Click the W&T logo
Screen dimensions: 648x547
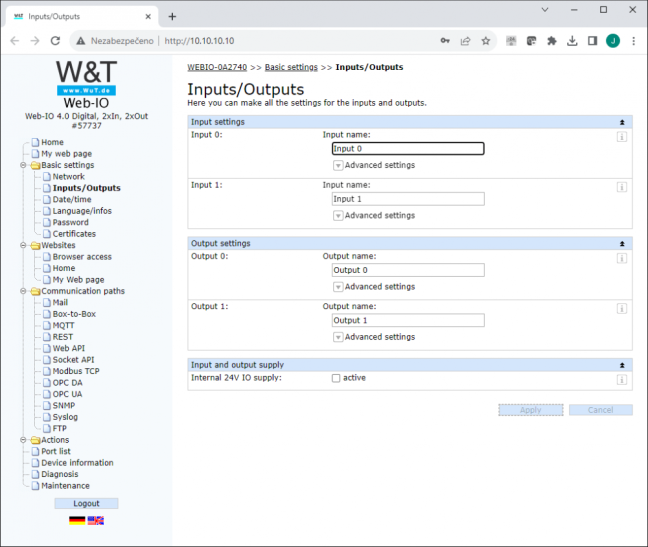tap(86, 78)
